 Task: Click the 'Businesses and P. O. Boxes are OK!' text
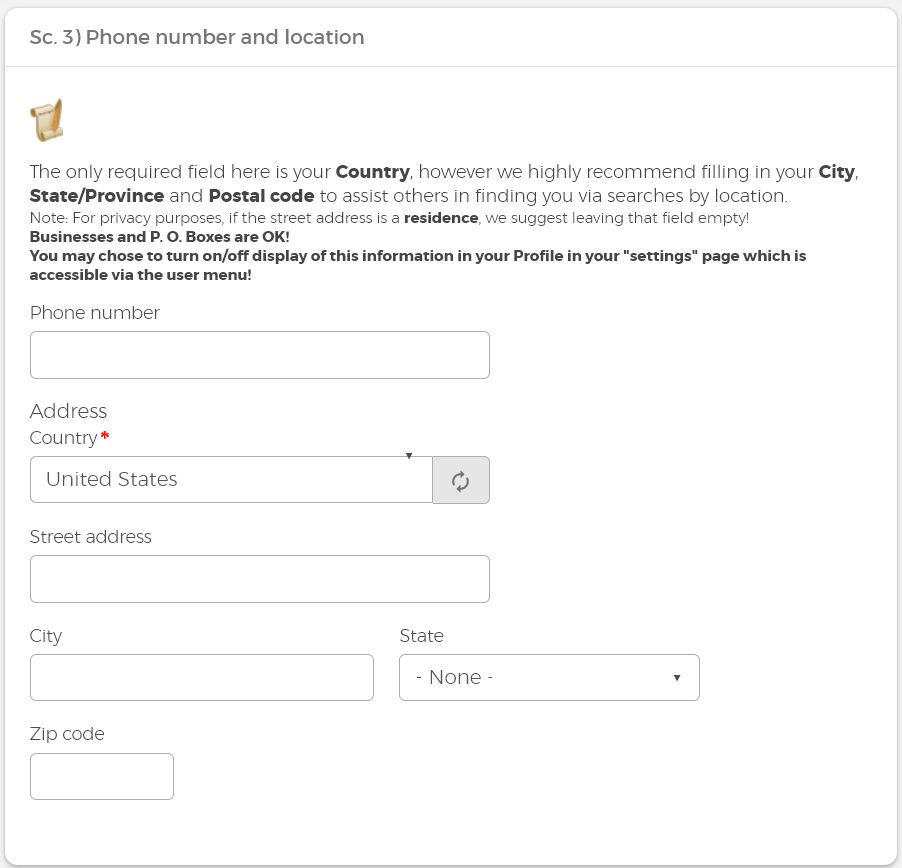tap(159, 237)
